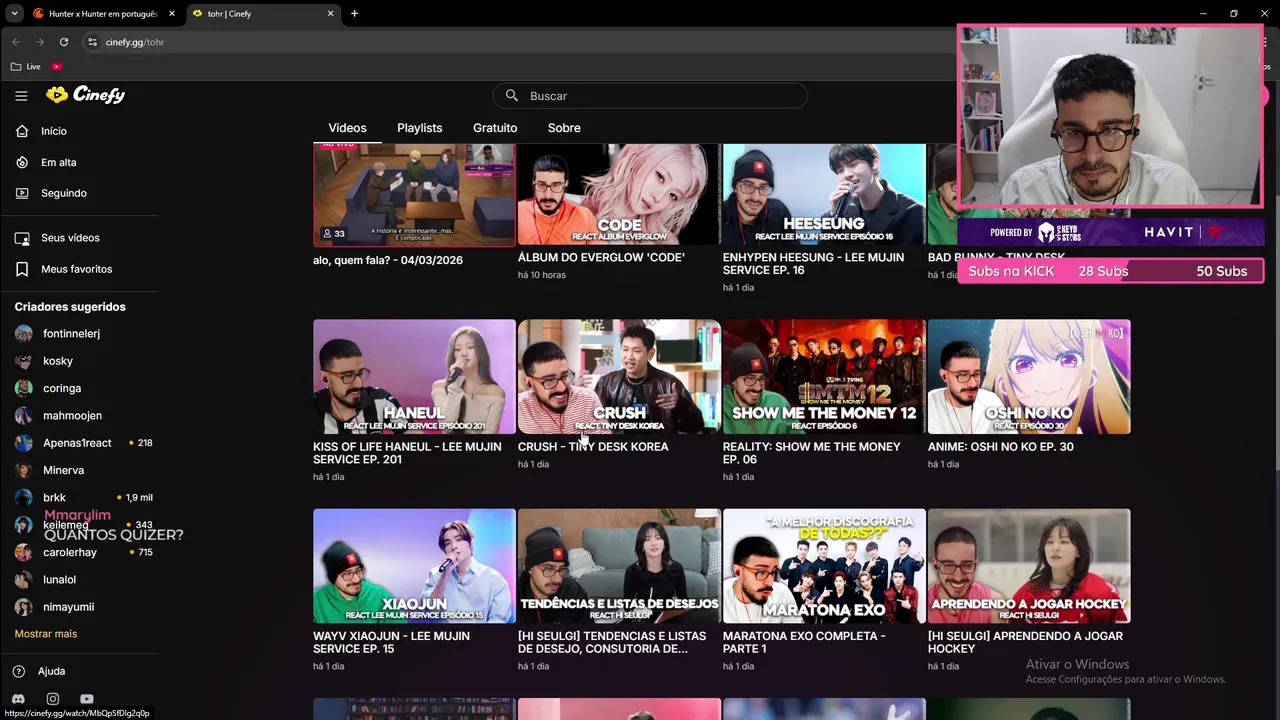
Task: Click the Meus favoritos bookmark icon
Action: point(22,269)
